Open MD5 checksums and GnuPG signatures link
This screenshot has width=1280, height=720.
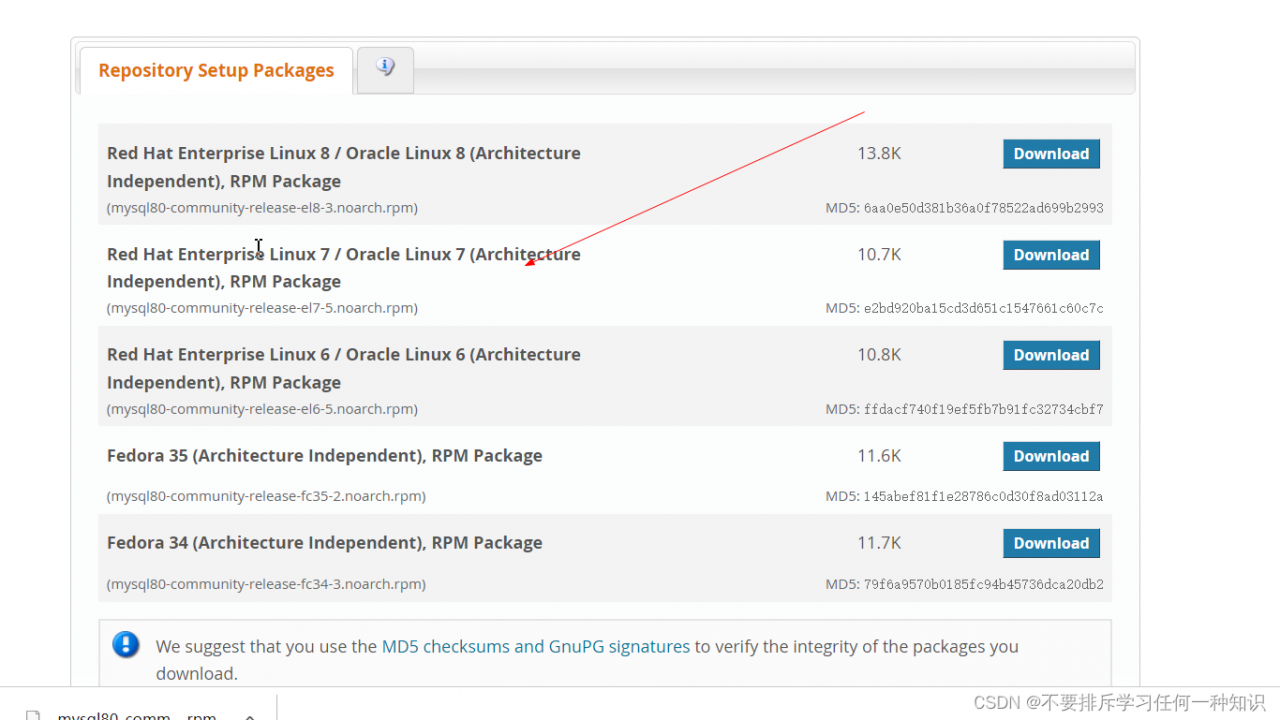pyautogui.click(x=536, y=646)
